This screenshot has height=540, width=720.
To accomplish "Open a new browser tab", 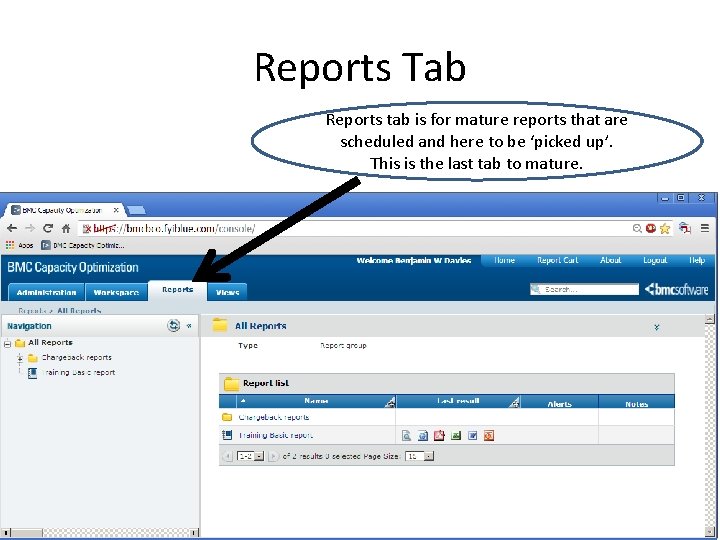I will [x=136, y=210].
